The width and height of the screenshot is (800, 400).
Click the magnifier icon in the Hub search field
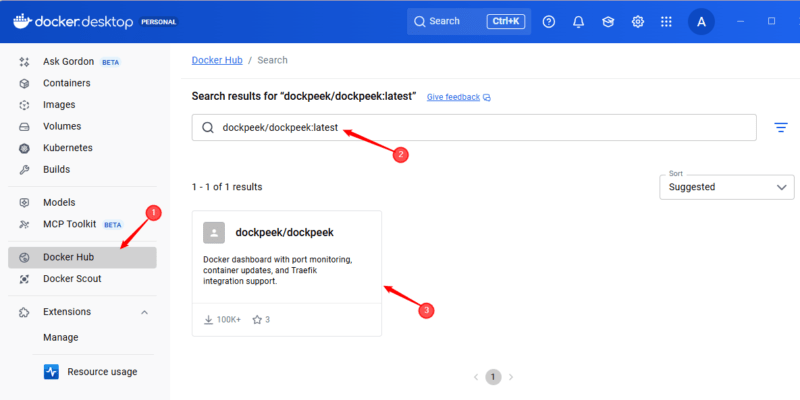point(208,128)
